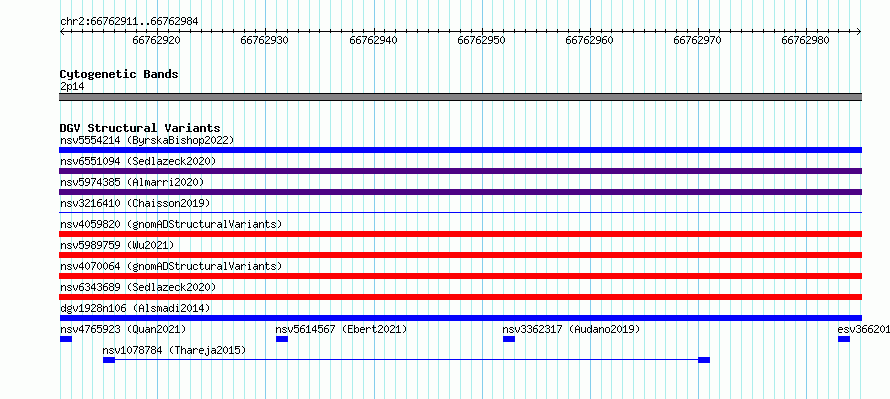This screenshot has width=890, height=399.
Task: Click the small blue block for nsv4765923
Action: tap(66, 339)
